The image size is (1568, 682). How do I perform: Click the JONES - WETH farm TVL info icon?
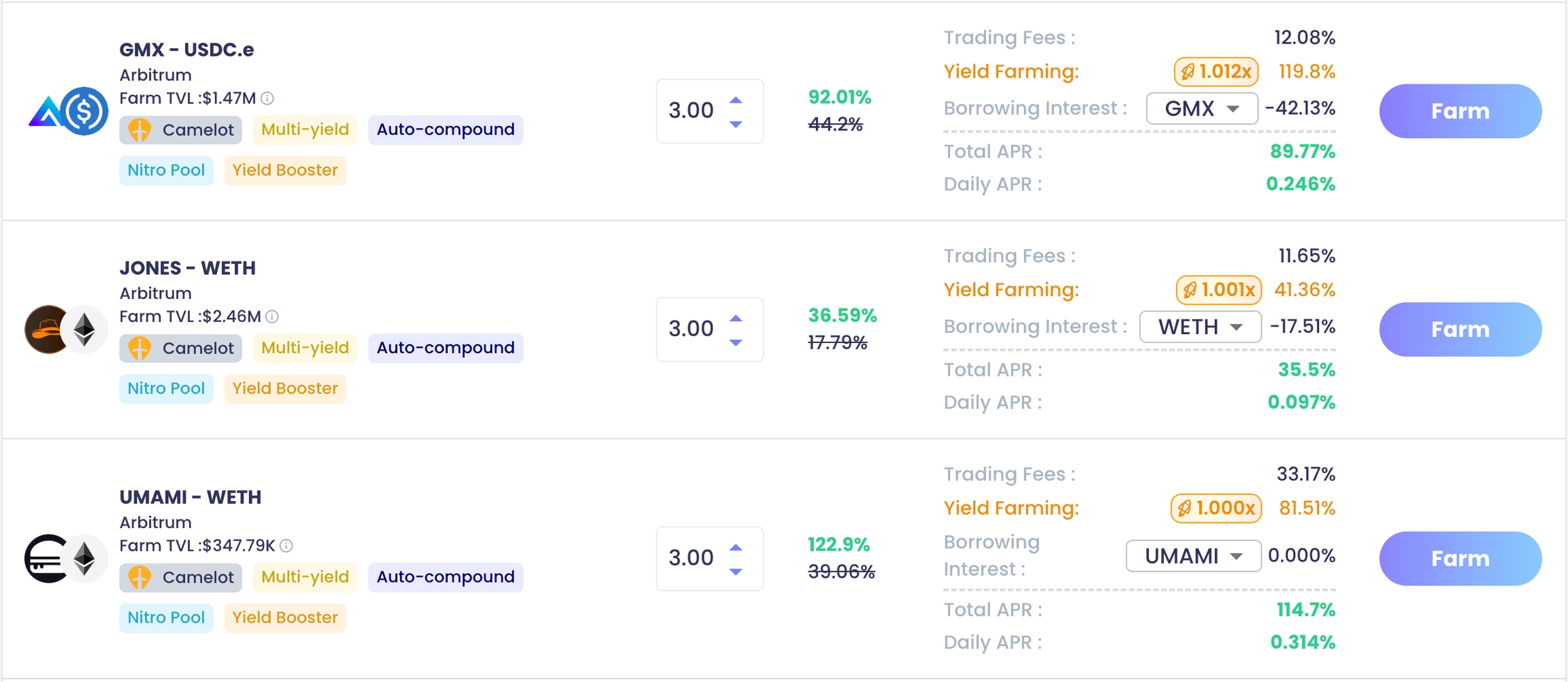[272, 316]
